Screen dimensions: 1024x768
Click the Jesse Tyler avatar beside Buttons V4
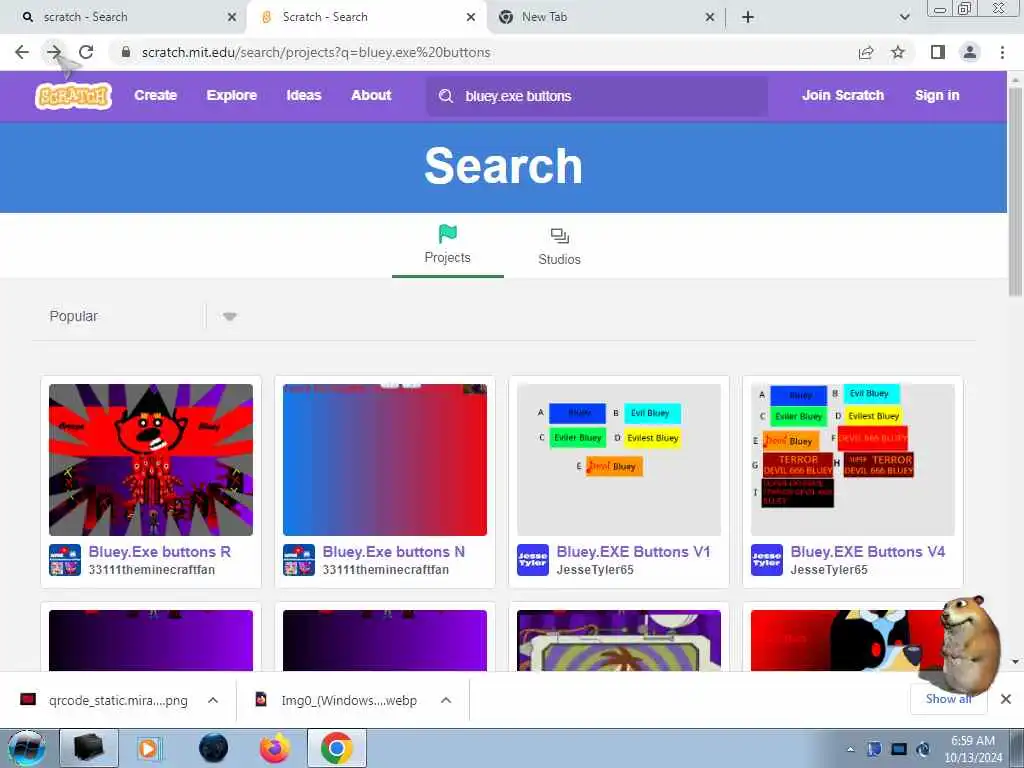coord(767,560)
